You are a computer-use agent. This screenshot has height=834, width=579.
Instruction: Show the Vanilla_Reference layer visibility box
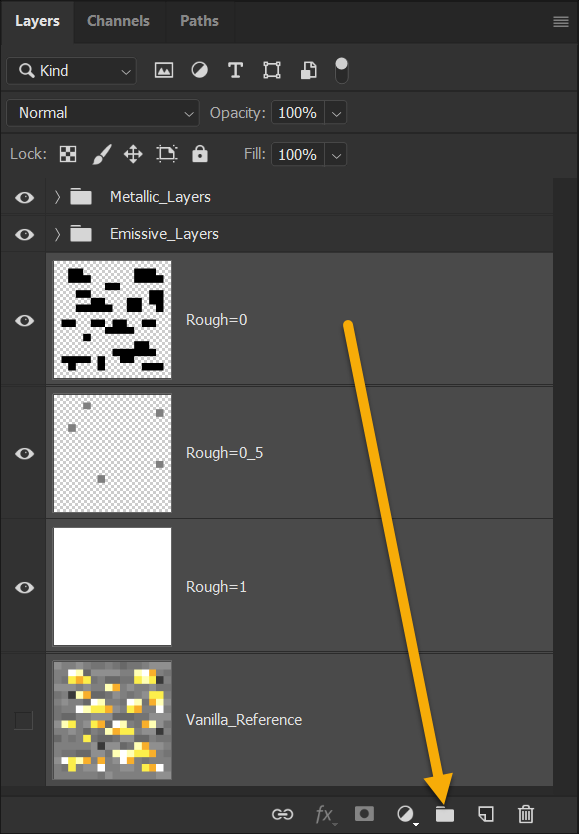coord(23,720)
